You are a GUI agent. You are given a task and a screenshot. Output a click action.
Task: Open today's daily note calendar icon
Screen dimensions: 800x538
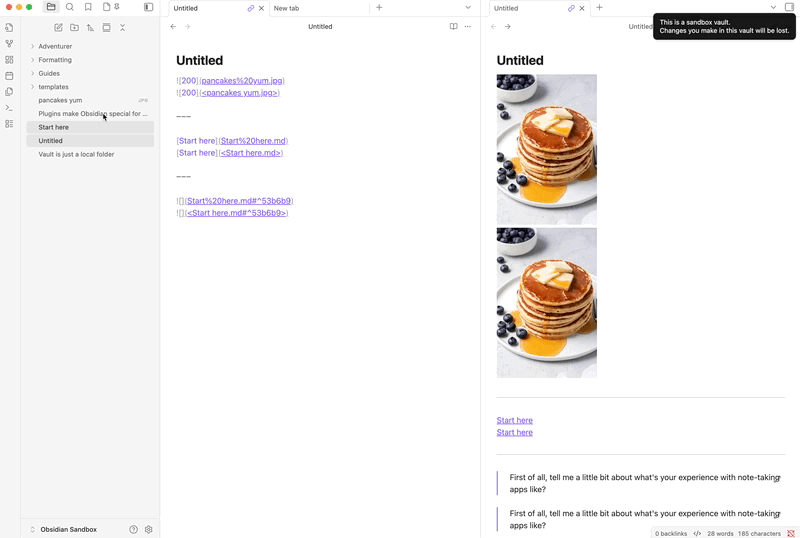[10, 76]
